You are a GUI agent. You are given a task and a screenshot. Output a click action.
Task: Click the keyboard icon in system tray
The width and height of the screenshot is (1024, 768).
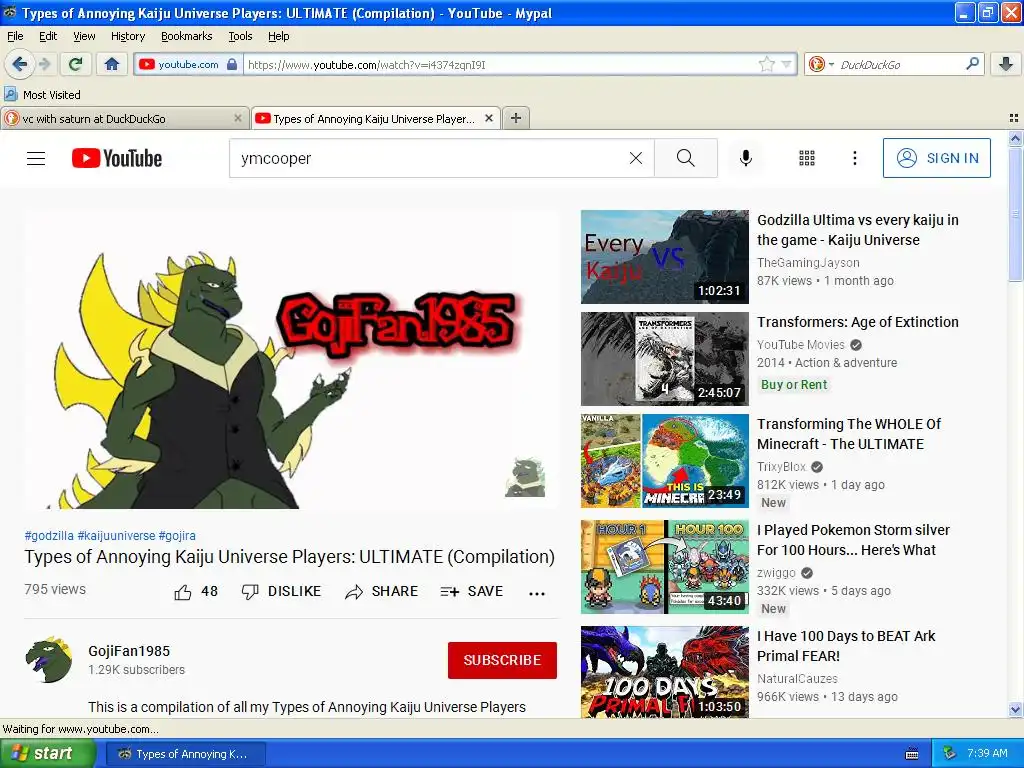912,754
